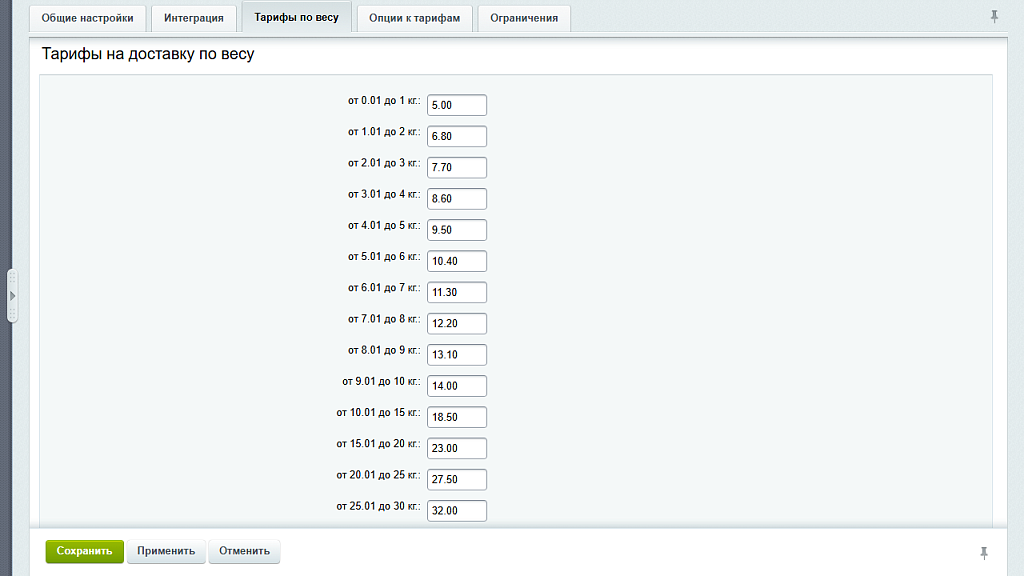This screenshot has height=576, width=1024.
Task: Pin the tab bar with top pin icon
Action: coord(994,17)
